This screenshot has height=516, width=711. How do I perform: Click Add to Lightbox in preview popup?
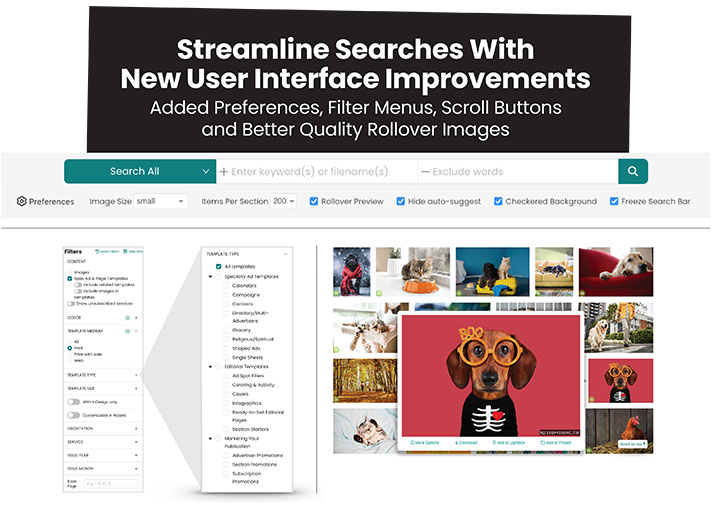(x=510, y=441)
